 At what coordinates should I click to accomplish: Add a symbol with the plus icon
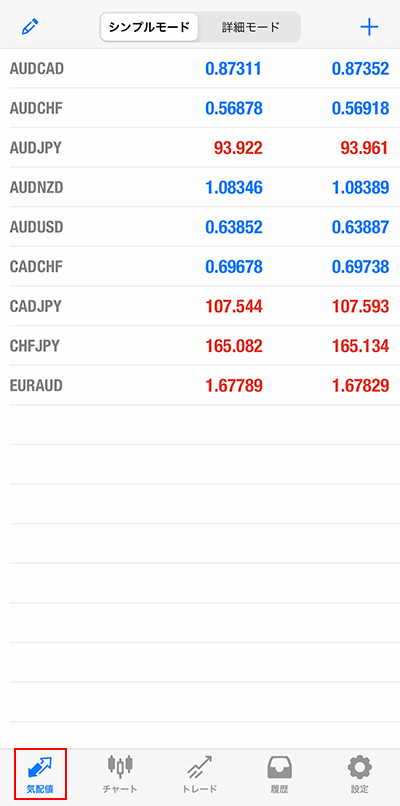click(x=369, y=27)
